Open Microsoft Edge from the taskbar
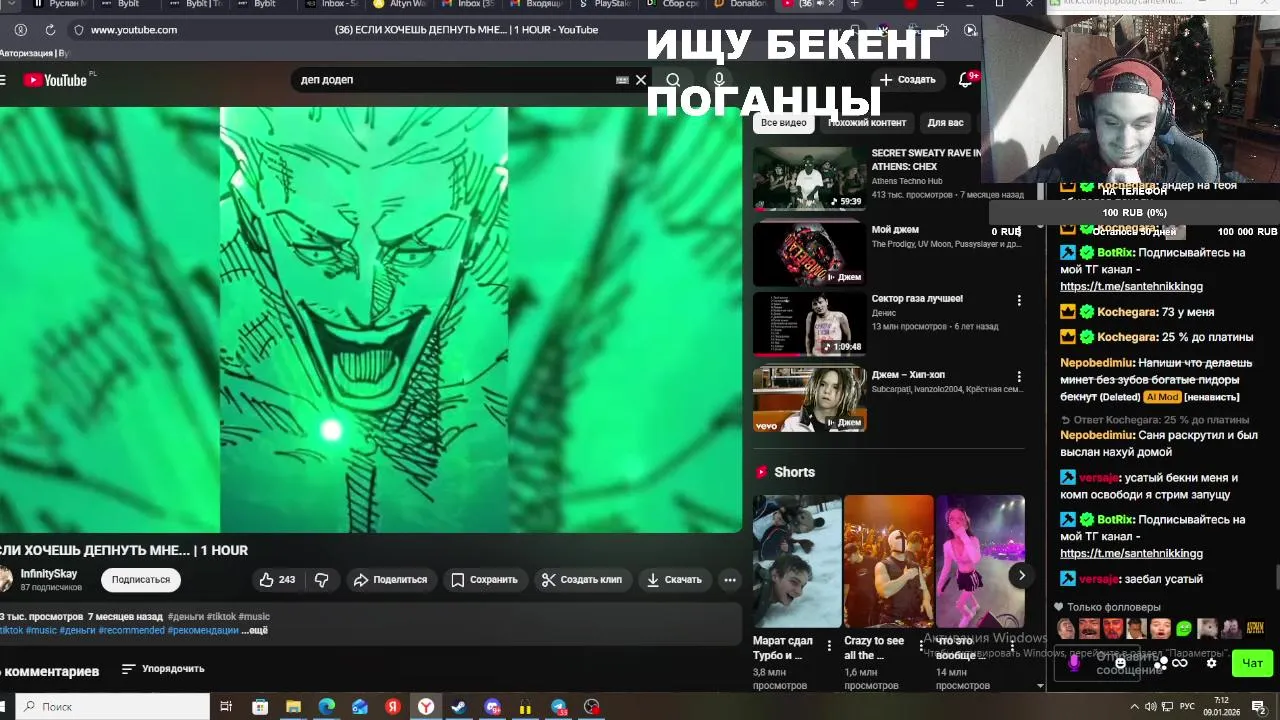 click(x=326, y=707)
